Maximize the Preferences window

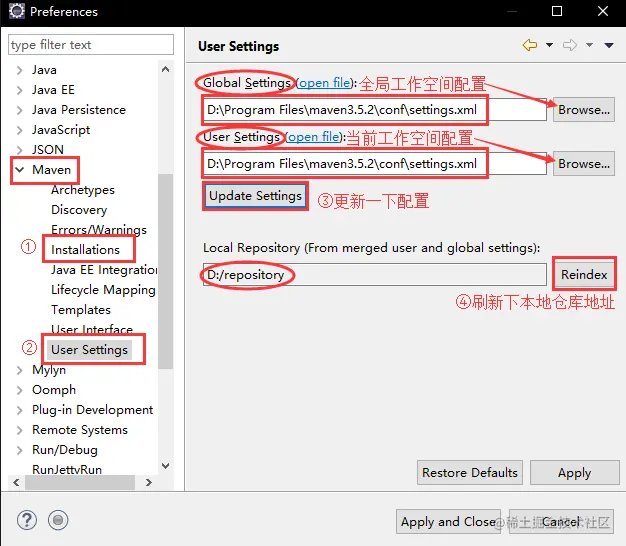(557, 11)
